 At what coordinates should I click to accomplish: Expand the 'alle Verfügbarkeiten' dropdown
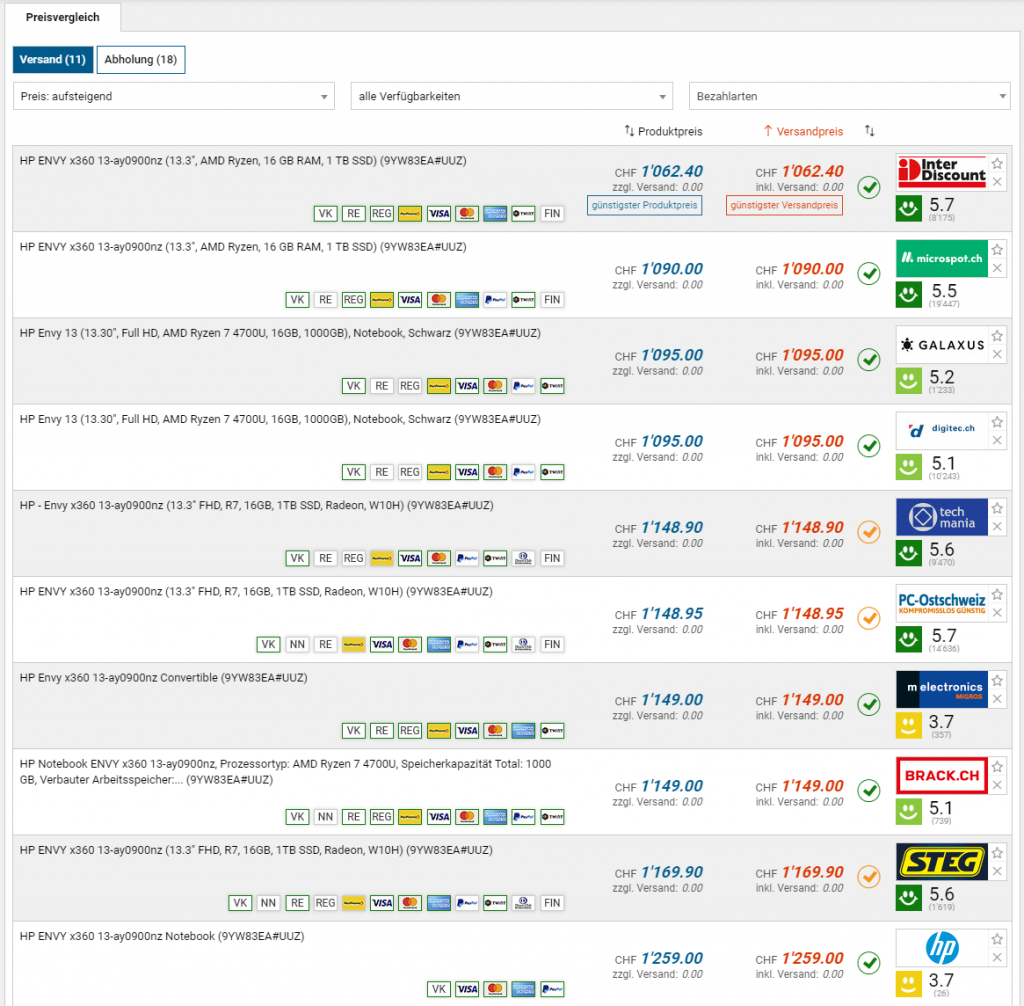(x=511, y=96)
